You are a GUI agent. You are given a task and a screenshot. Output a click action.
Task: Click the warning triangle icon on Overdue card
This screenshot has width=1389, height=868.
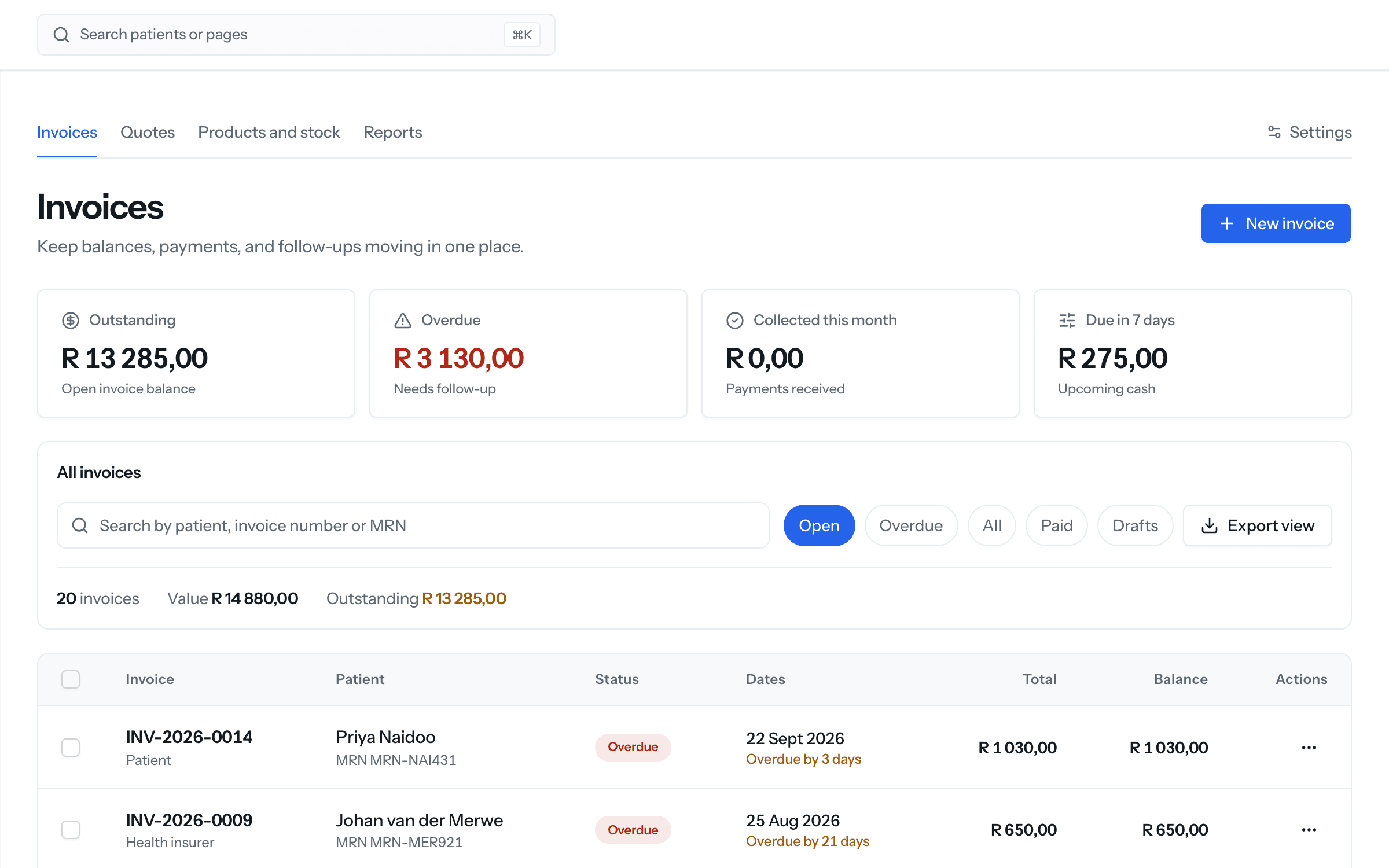403,320
